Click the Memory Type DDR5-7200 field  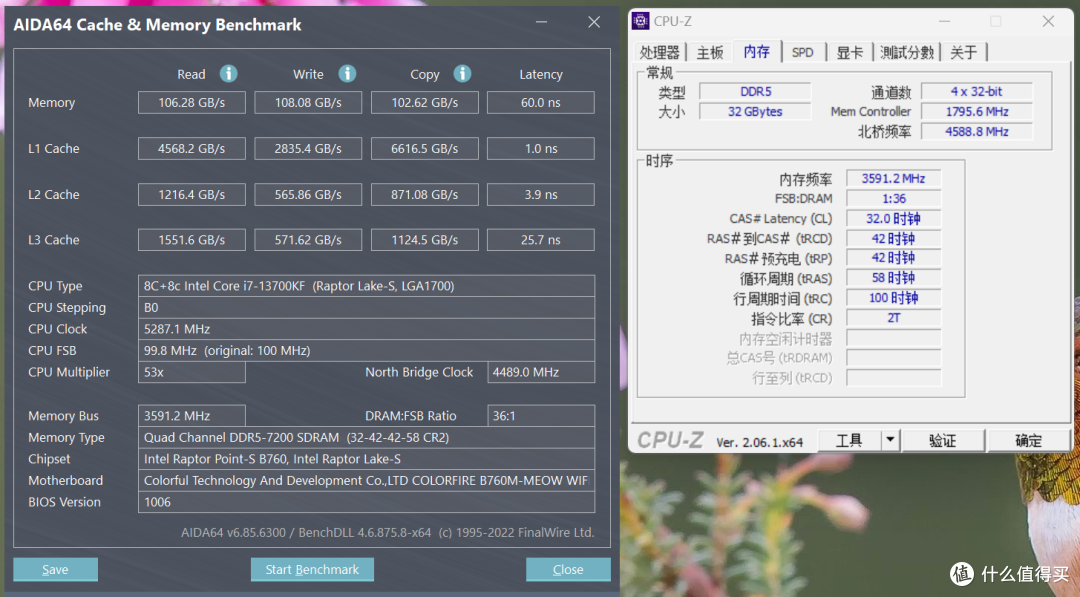[366, 437]
